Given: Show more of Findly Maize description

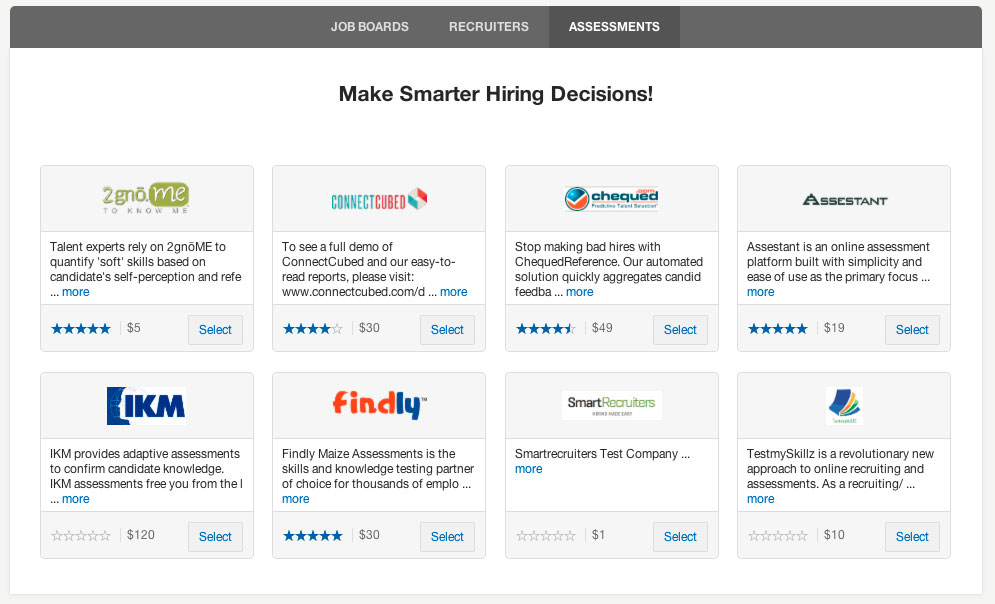Looking at the screenshot, I should (296, 499).
